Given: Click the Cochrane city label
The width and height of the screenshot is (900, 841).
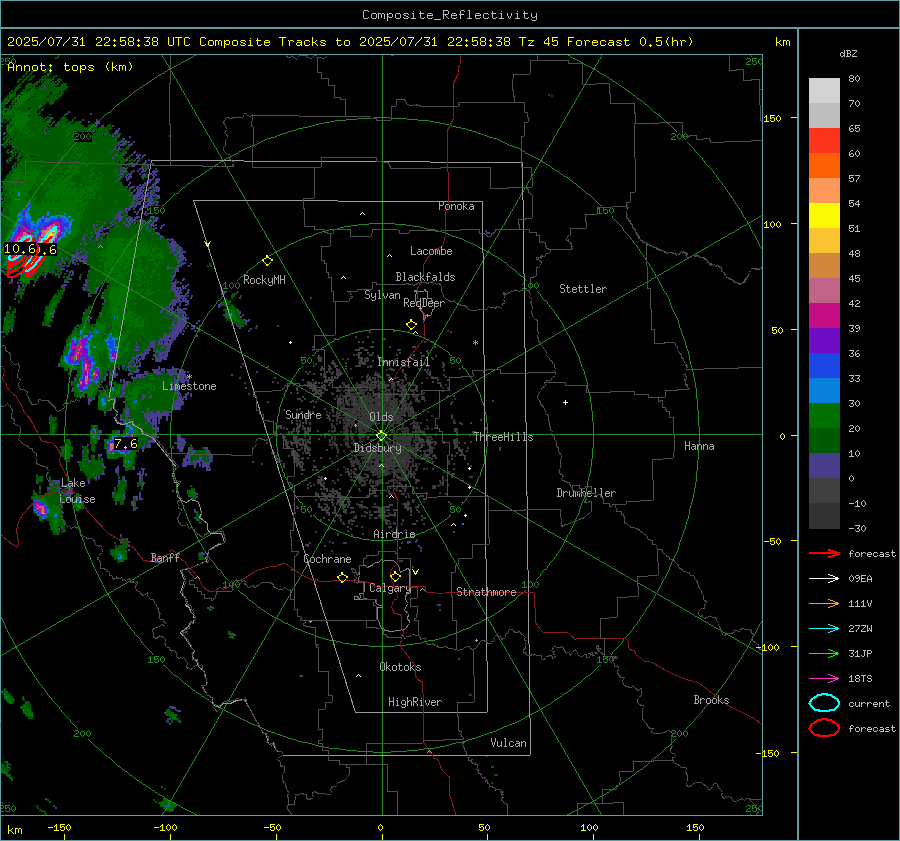Looking at the screenshot, I should point(327,559).
